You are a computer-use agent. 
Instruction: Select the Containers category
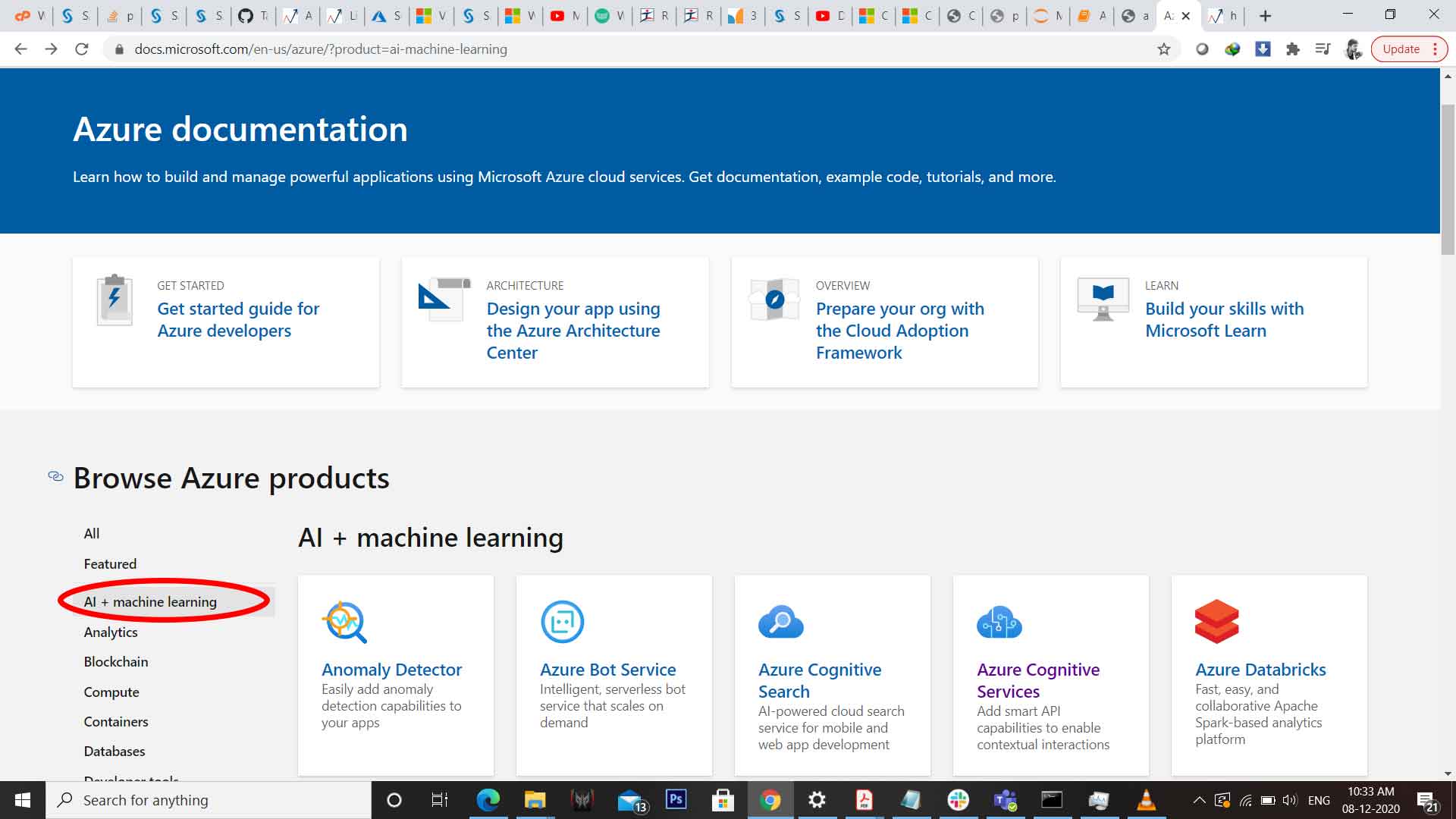116,722
